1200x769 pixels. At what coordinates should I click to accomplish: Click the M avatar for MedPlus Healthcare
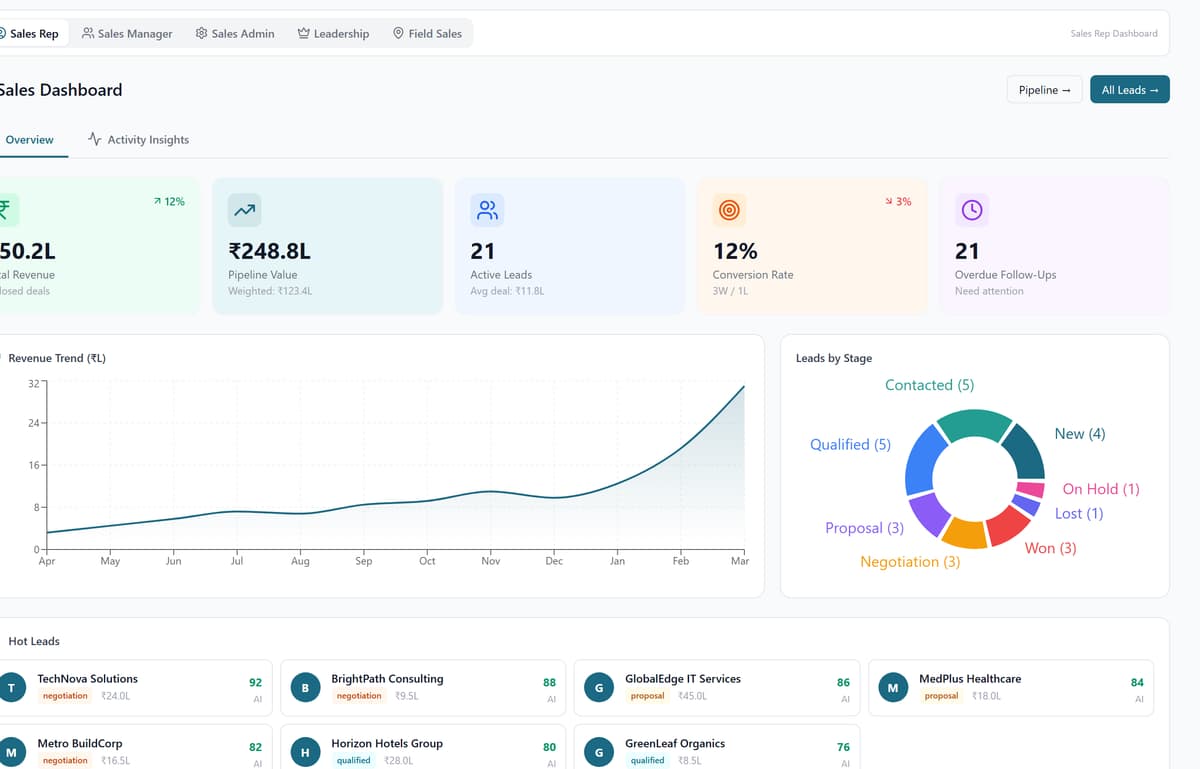pyautogui.click(x=893, y=688)
